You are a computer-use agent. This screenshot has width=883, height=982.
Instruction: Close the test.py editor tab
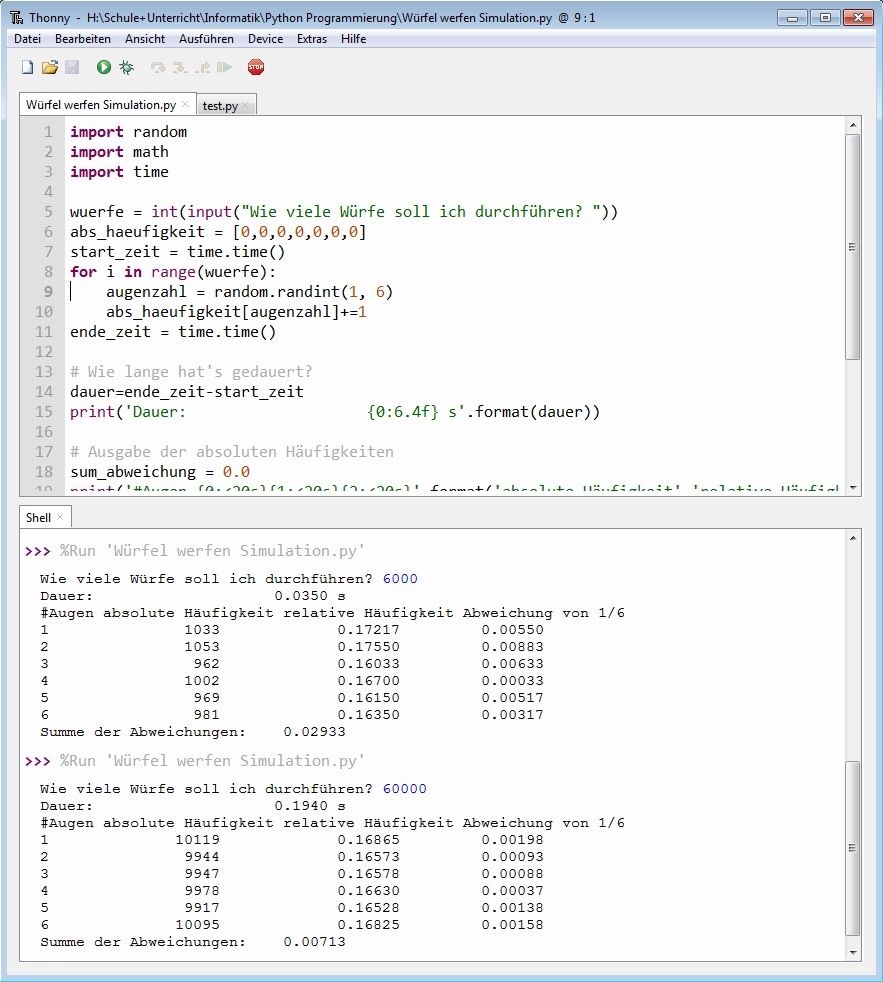[246, 105]
